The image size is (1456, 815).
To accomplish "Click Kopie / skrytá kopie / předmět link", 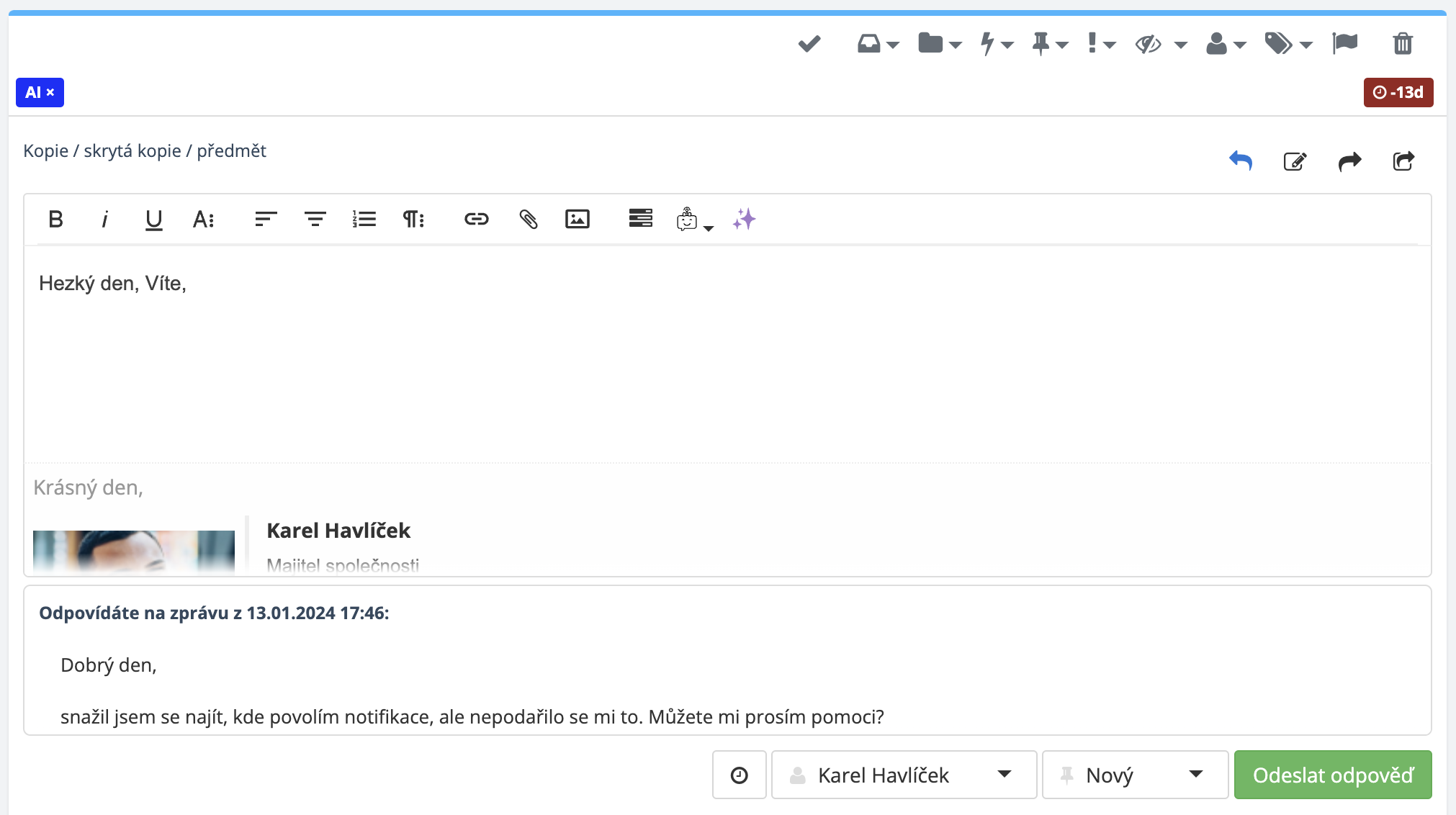I will (x=145, y=150).
